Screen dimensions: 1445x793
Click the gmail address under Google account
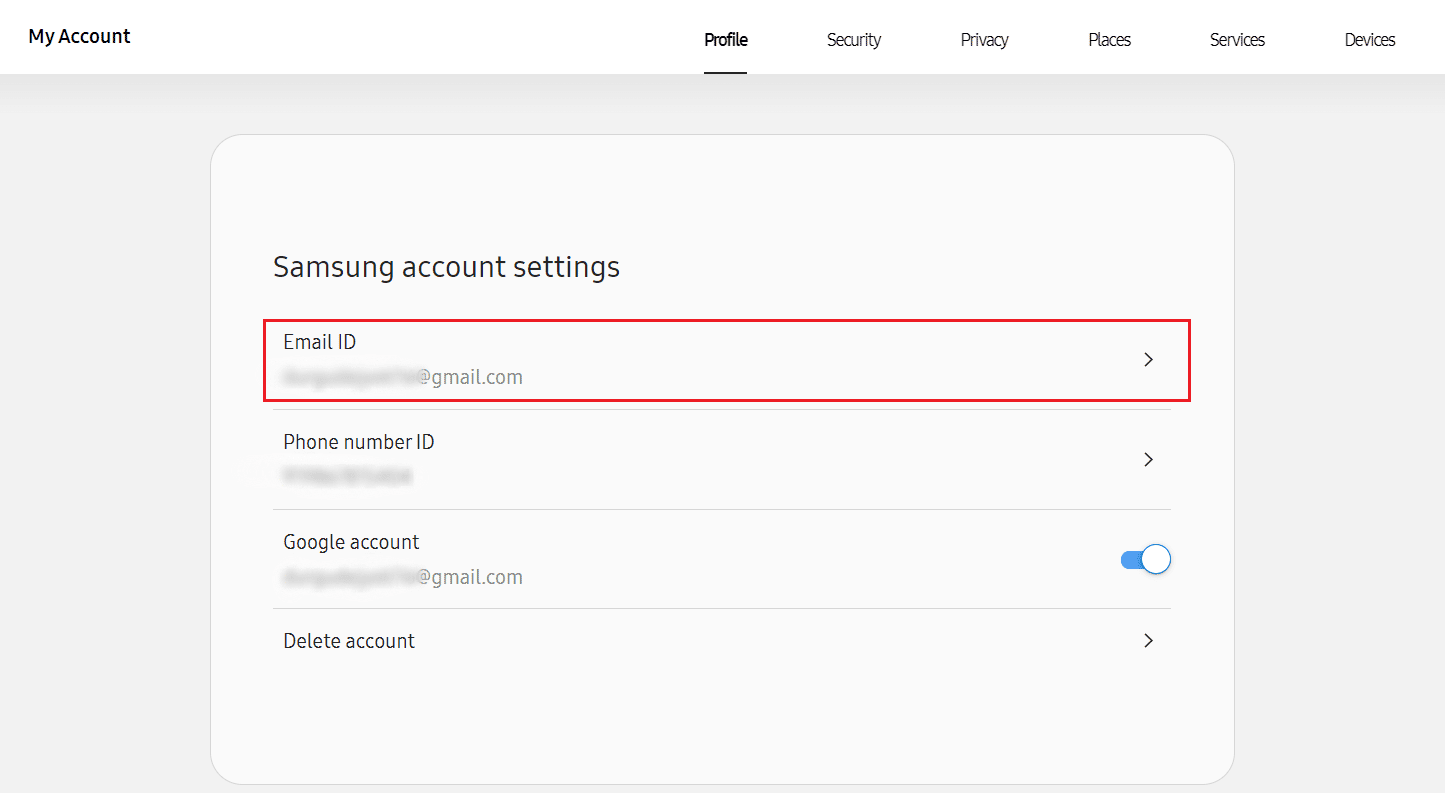403,578
